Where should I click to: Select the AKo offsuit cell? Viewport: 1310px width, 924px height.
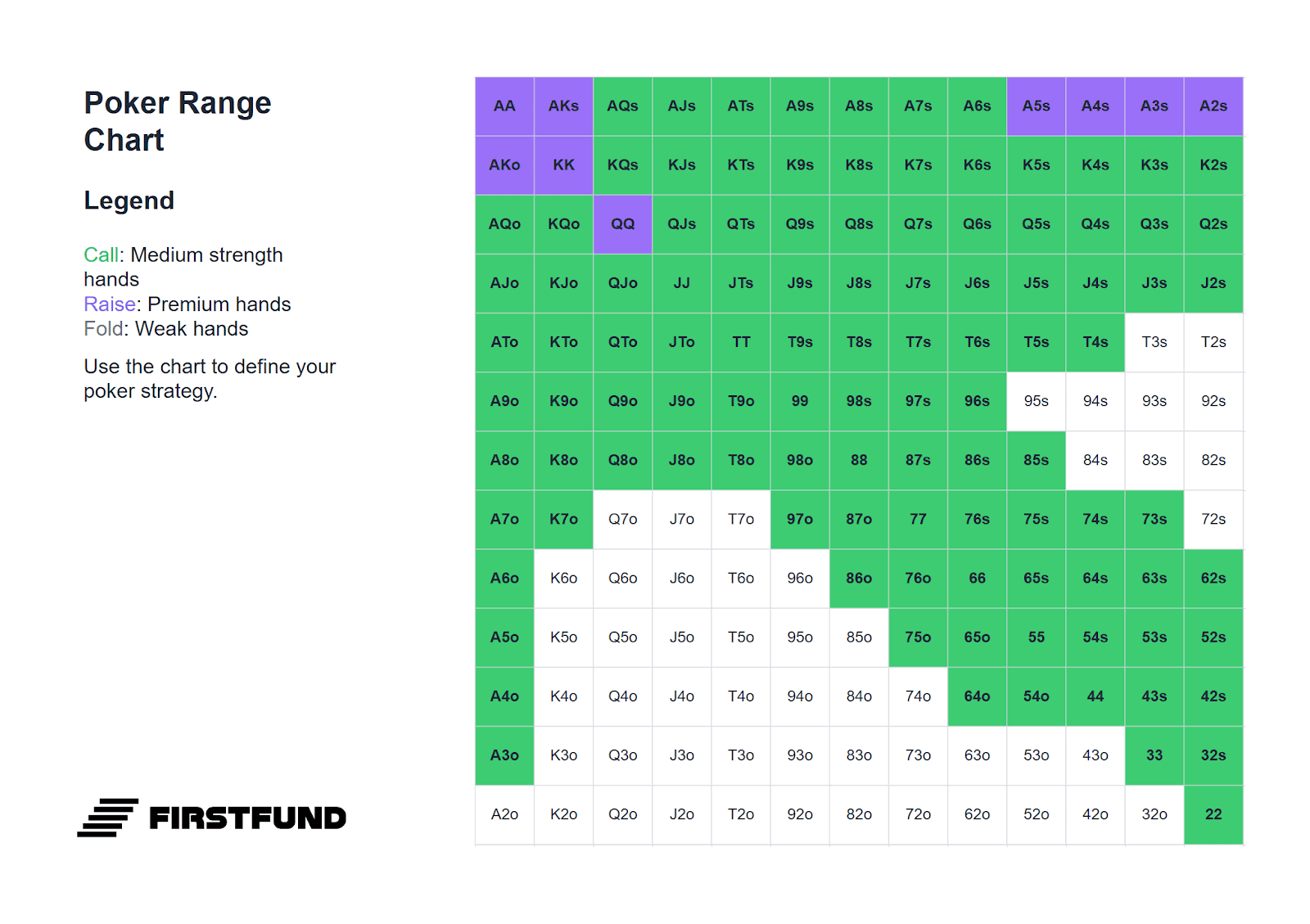[x=504, y=165]
